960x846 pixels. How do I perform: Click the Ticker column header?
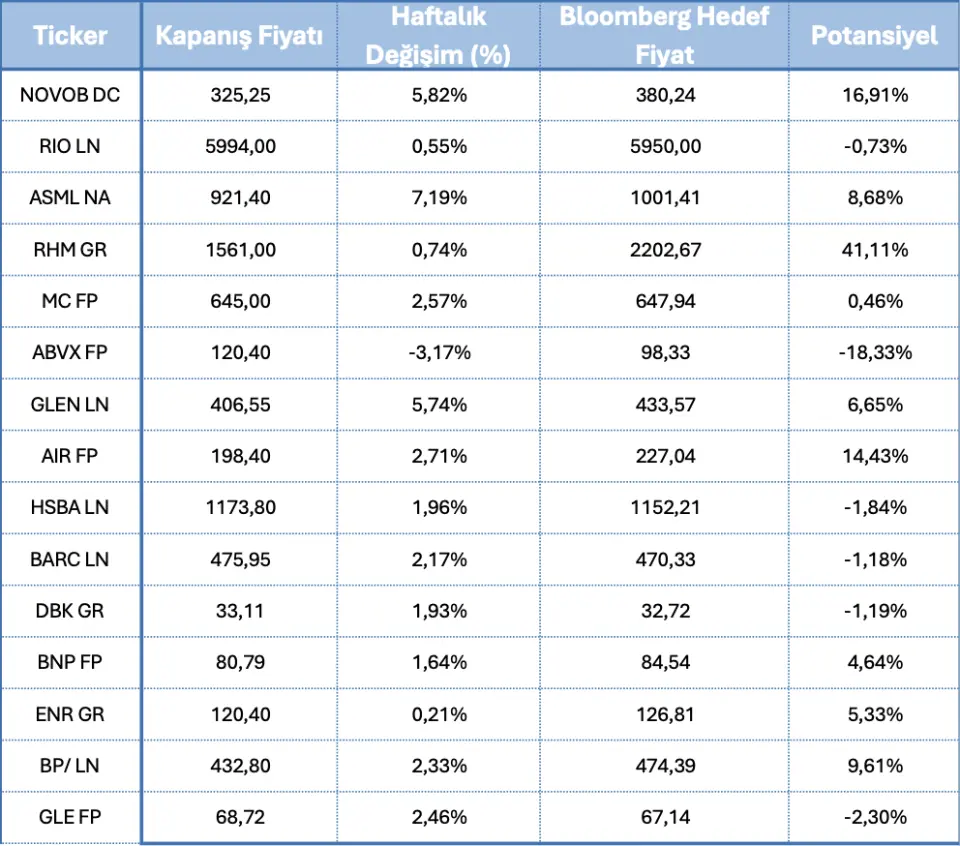(70, 36)
